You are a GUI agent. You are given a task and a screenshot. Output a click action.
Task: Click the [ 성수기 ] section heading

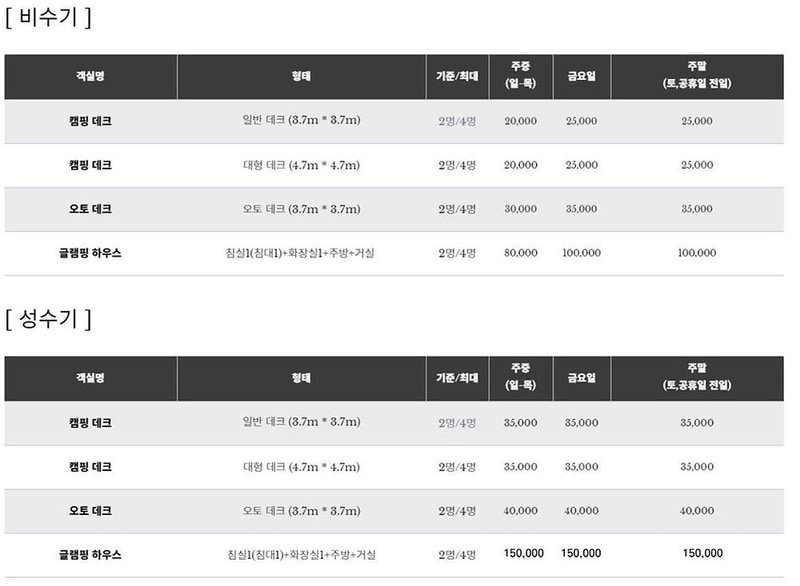pyautogui.click(x=48, y=319)
